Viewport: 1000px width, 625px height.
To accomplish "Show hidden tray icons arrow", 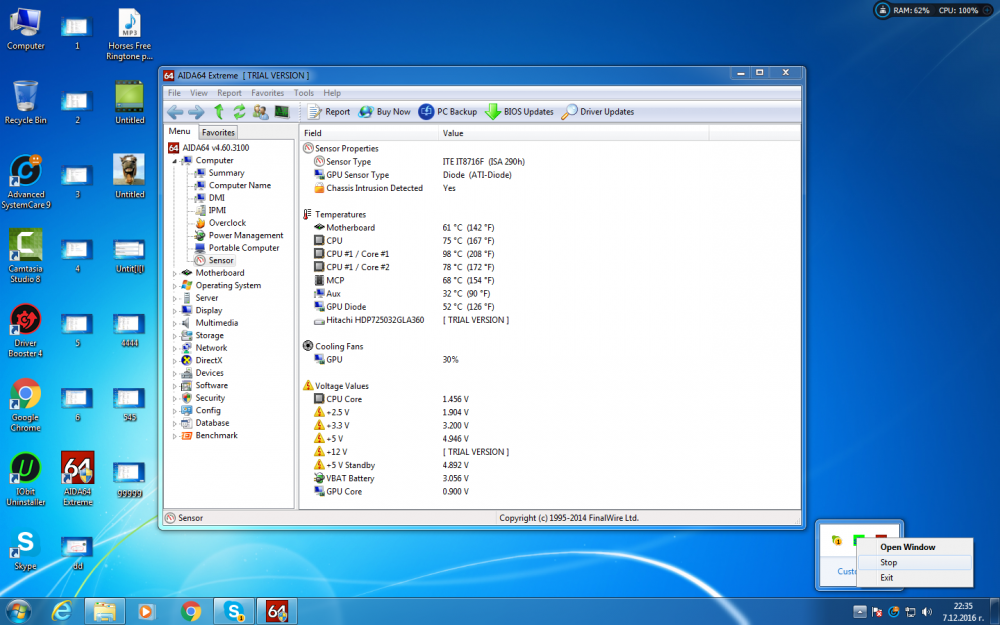I will point(860,612).
